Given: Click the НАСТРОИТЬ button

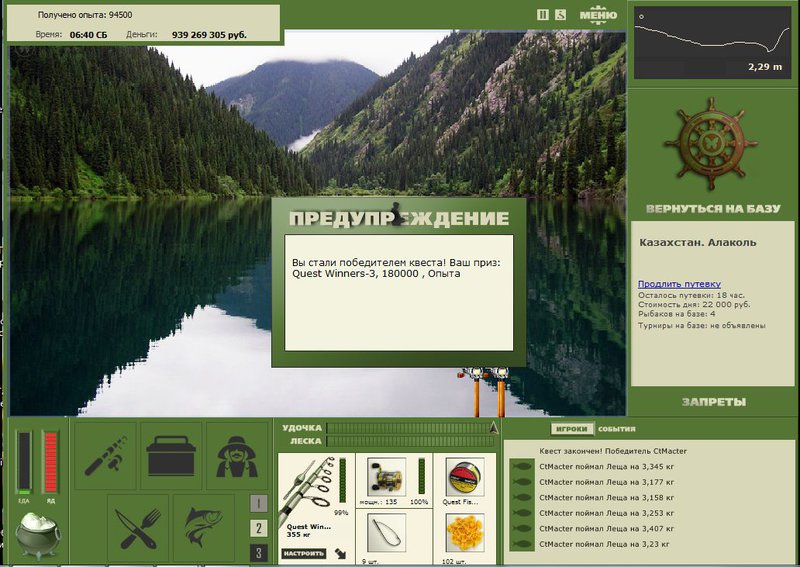Looking at the screenshot, I should pyautogui.click(x=304, y=553).
